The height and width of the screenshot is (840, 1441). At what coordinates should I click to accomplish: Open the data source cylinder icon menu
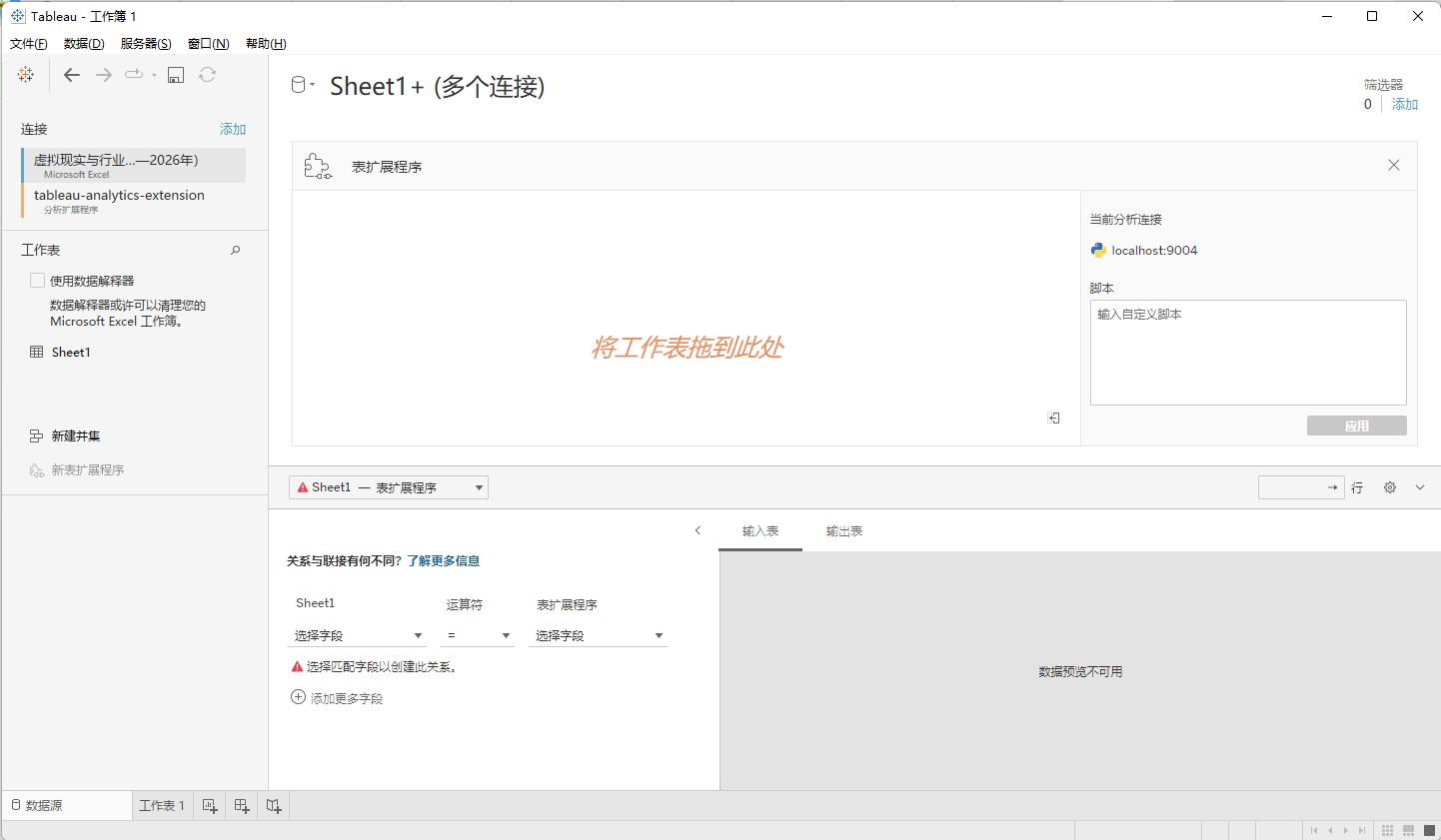302,85
